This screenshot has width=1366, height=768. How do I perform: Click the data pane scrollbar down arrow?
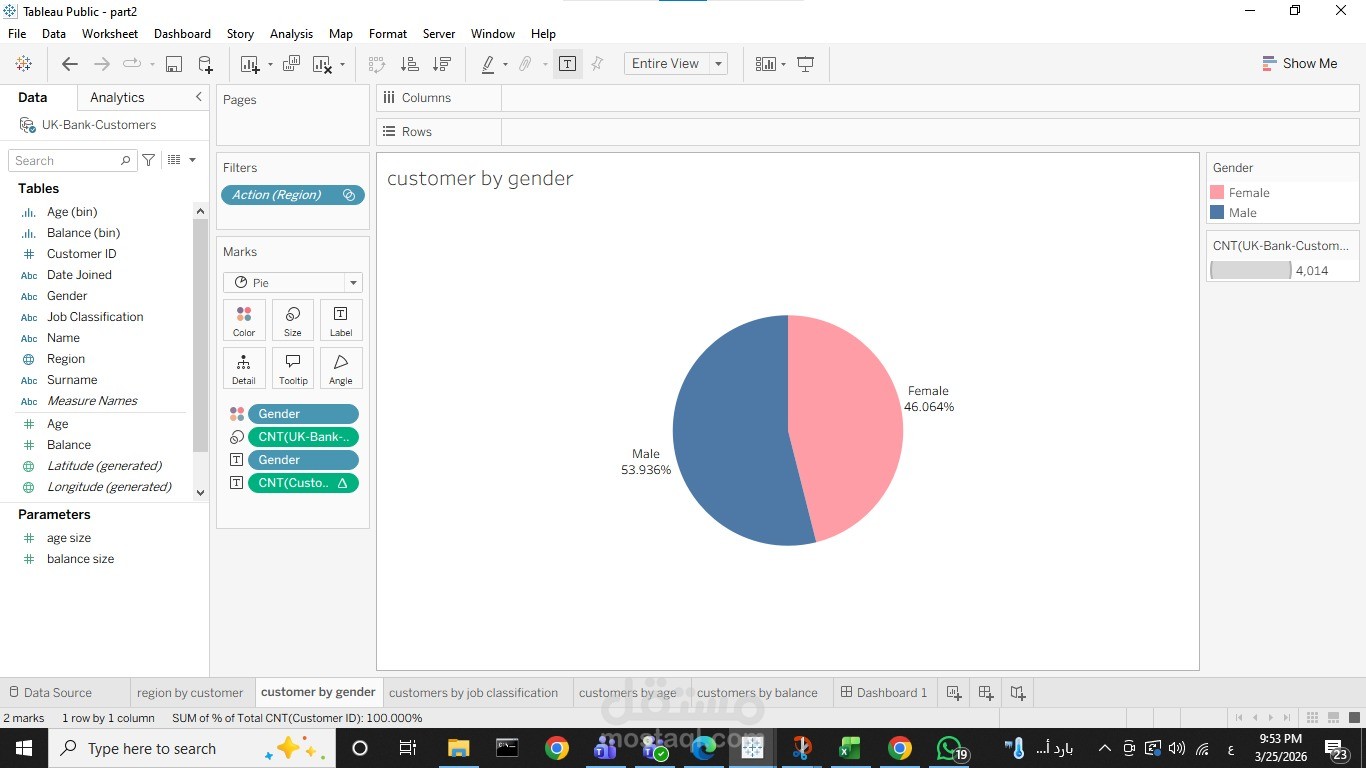click(x=200, y=492)
